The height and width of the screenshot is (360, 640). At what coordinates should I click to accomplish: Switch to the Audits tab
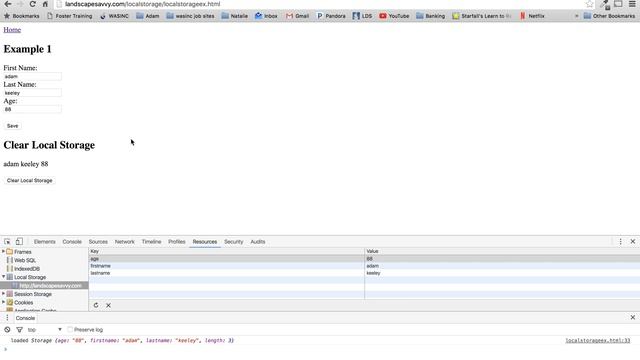click(258, 242)
